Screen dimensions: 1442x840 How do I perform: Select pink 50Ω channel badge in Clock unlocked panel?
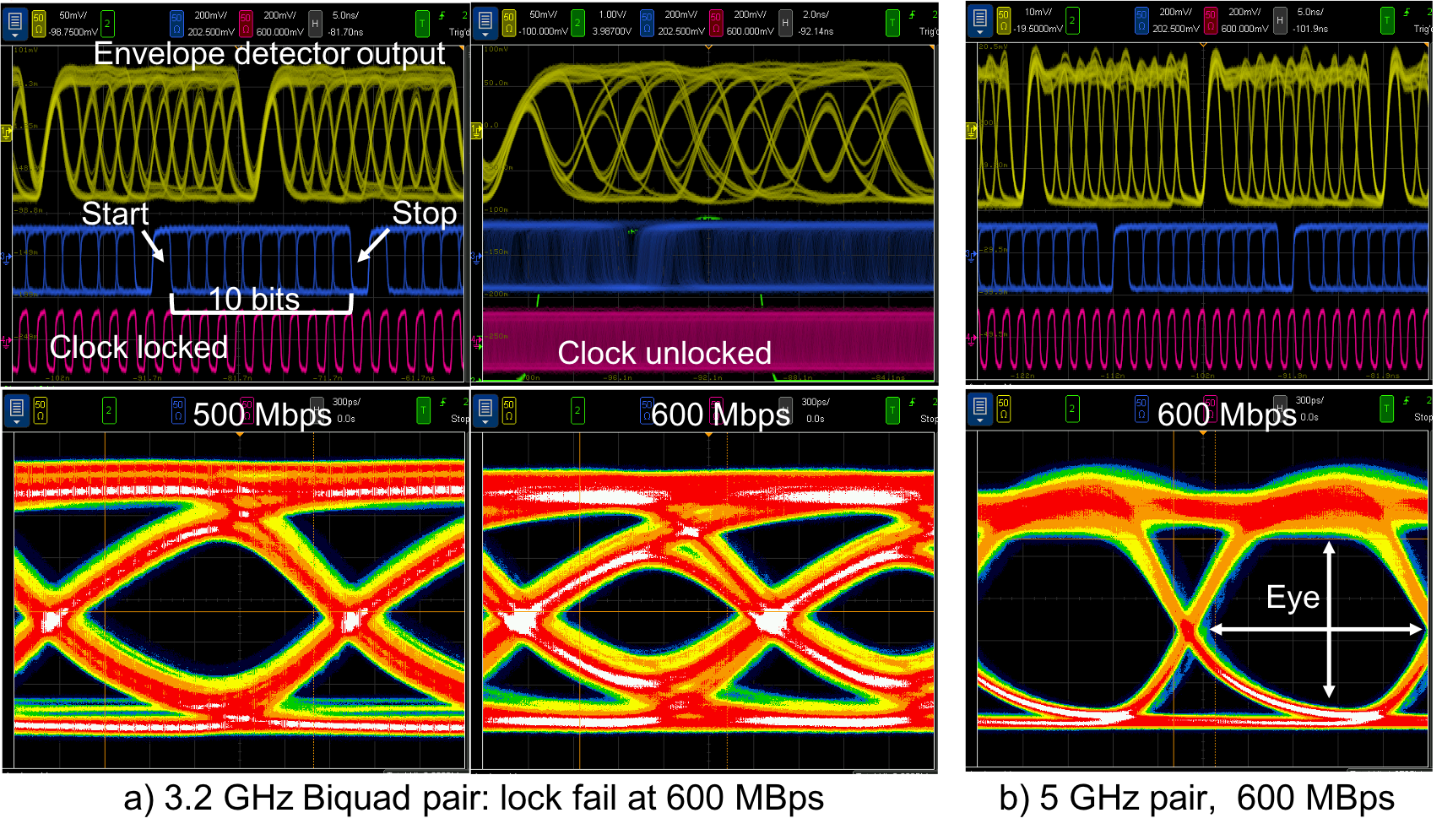click(716, 23)
